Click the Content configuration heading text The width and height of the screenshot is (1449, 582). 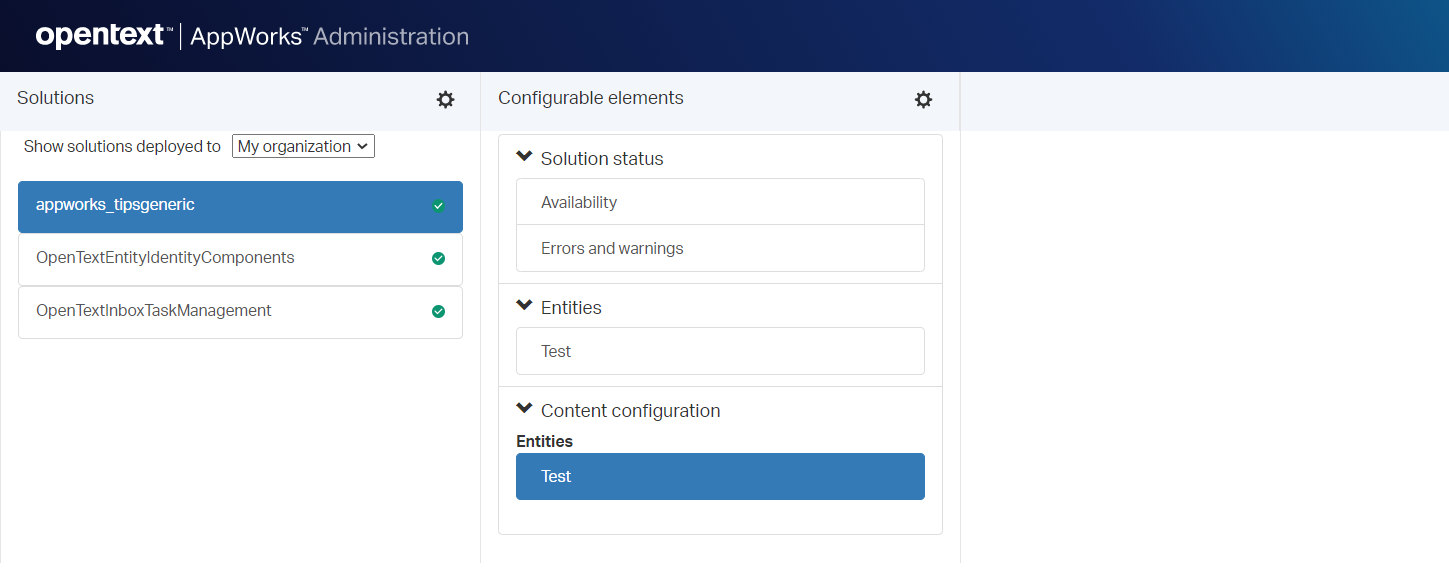point(630,411)
